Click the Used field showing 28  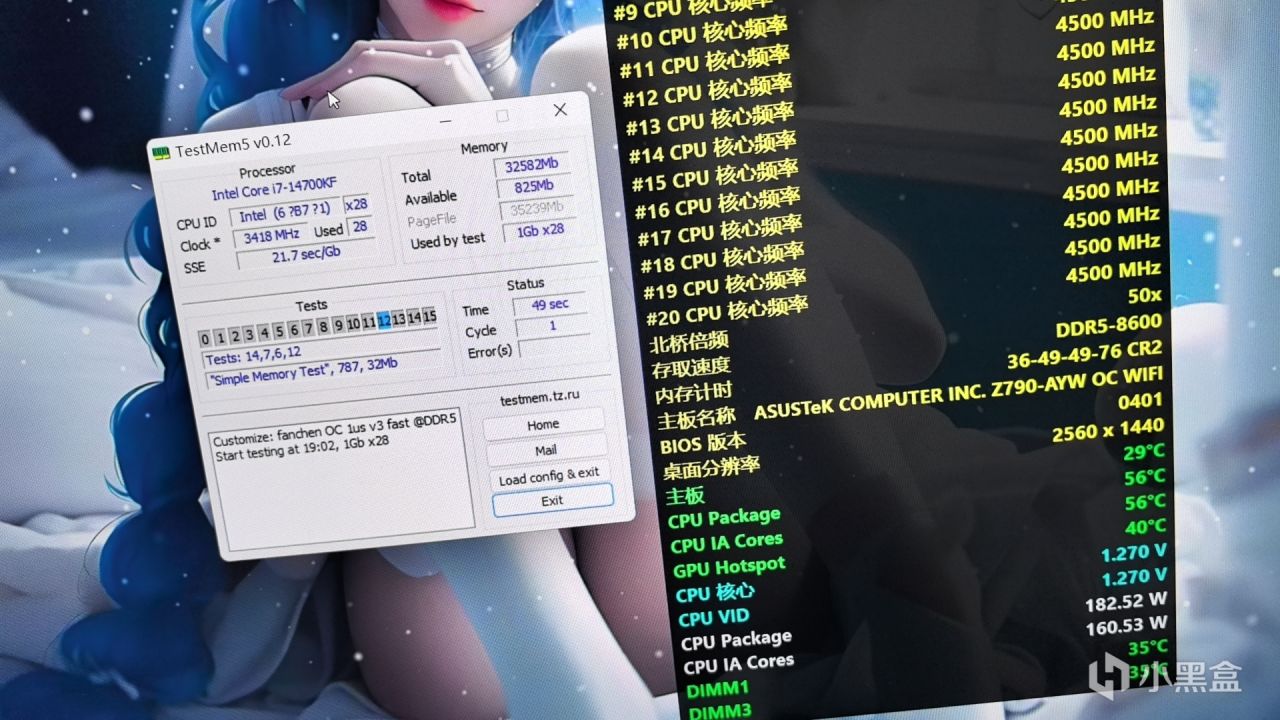click(x=359, y=227)
